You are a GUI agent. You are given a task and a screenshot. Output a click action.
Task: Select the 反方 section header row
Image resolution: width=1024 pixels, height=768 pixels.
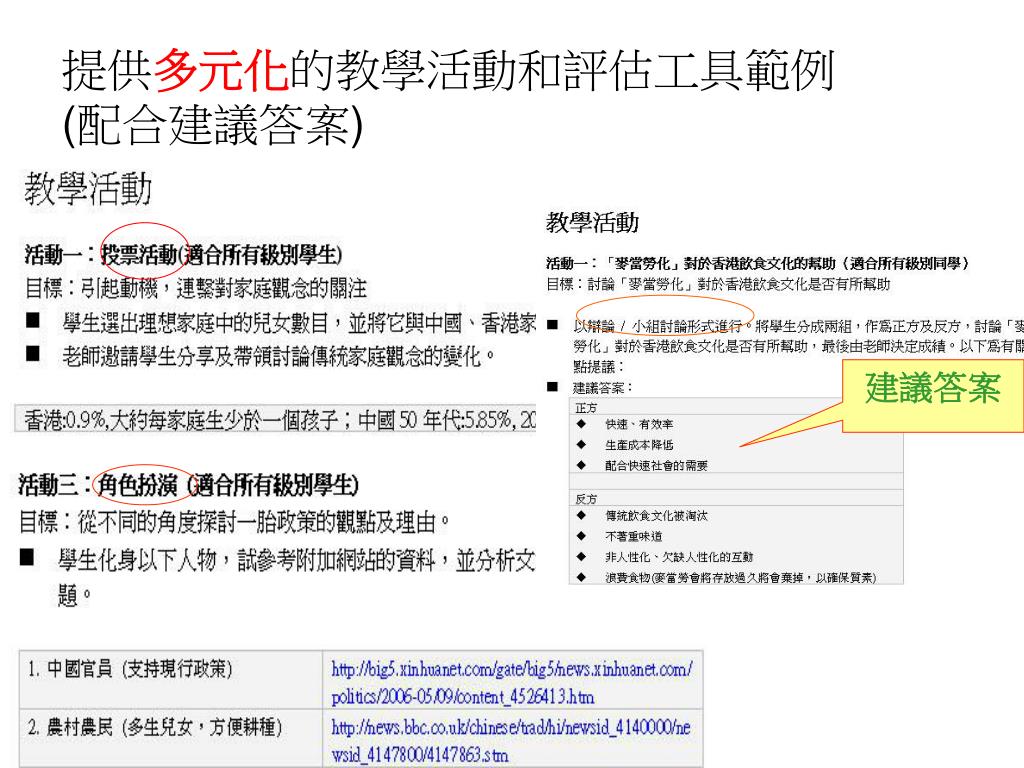pos(738,498)
